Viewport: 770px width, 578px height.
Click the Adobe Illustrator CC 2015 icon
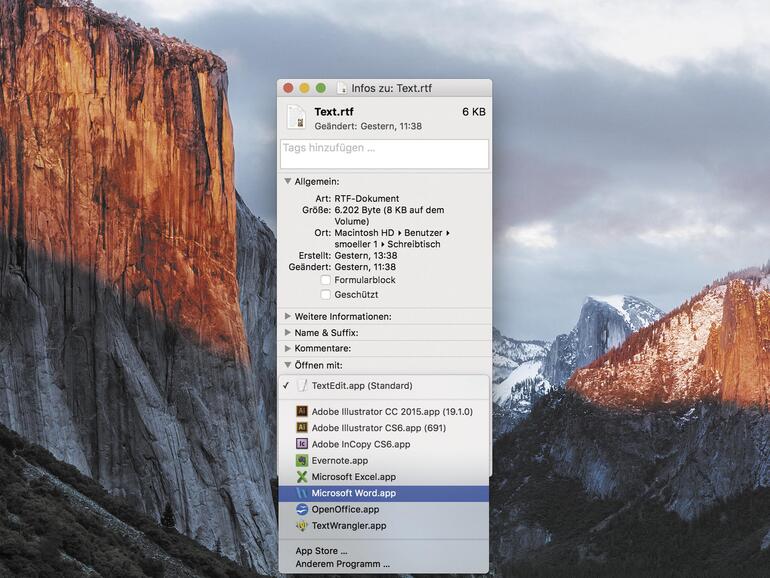pos(302,411)
